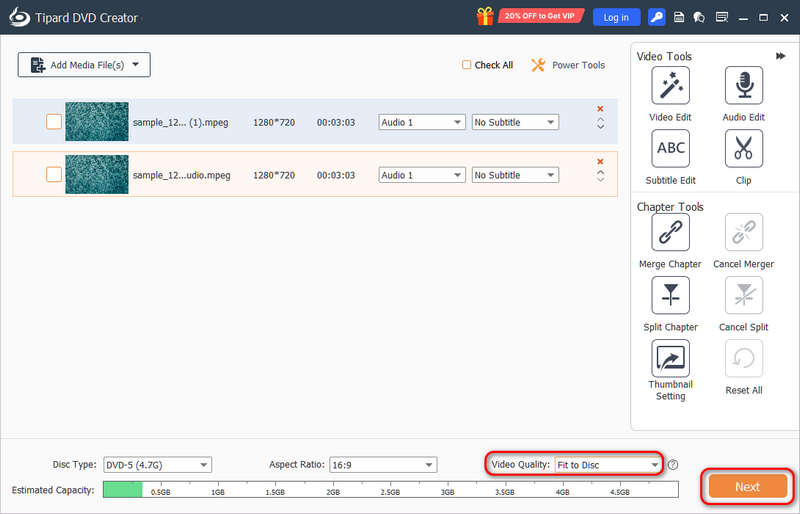Collapse the tools panel with double-arrow icon

781,56
